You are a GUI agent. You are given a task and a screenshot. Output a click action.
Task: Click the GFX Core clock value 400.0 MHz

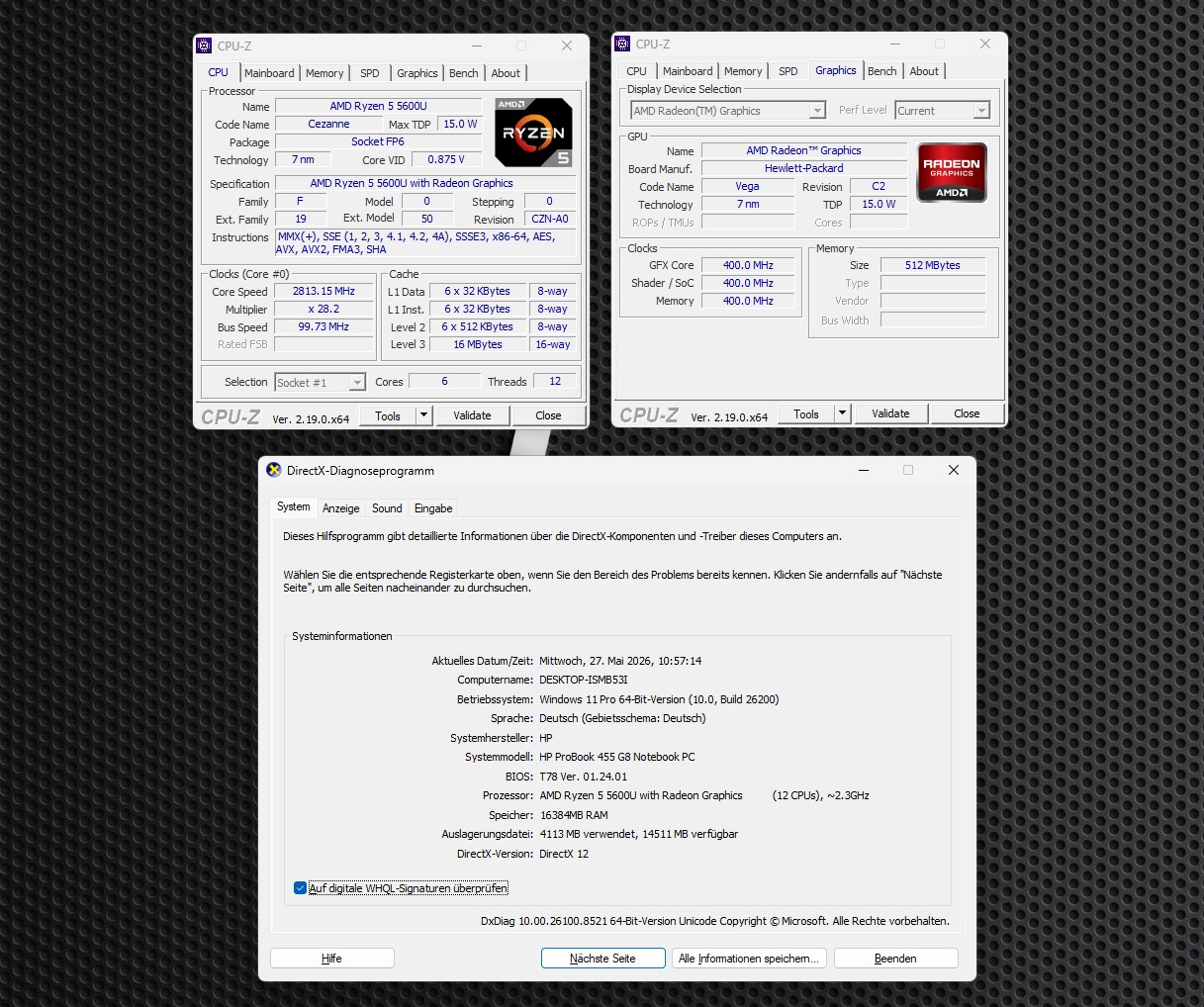(748, 265)
